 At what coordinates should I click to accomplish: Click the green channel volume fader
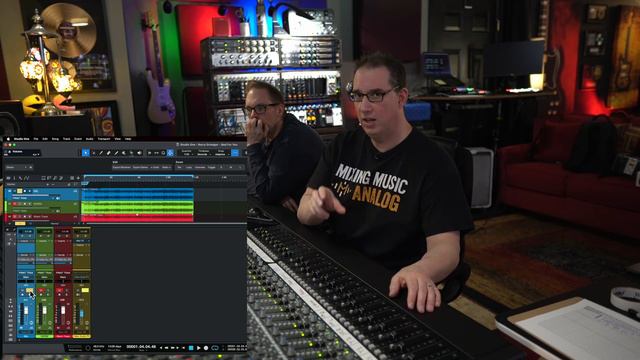click(44, 310)
